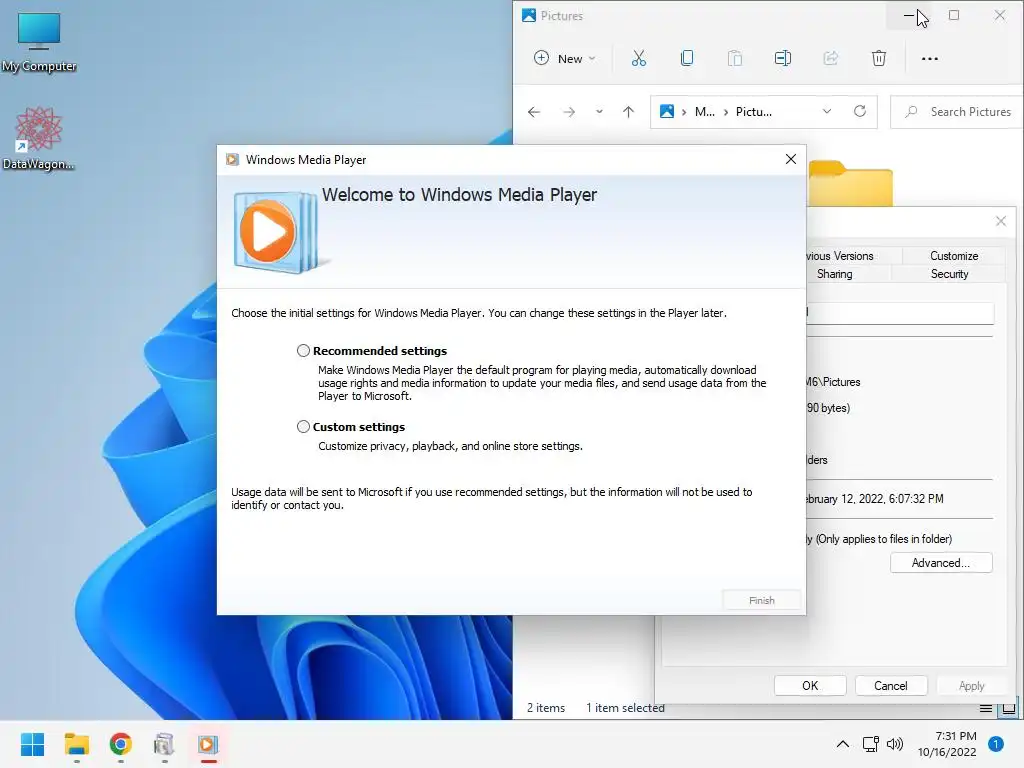Click the Search Pictures field
Image resolution: width=1024 pixels, height=768 pixels.
[x=957, y=112]
